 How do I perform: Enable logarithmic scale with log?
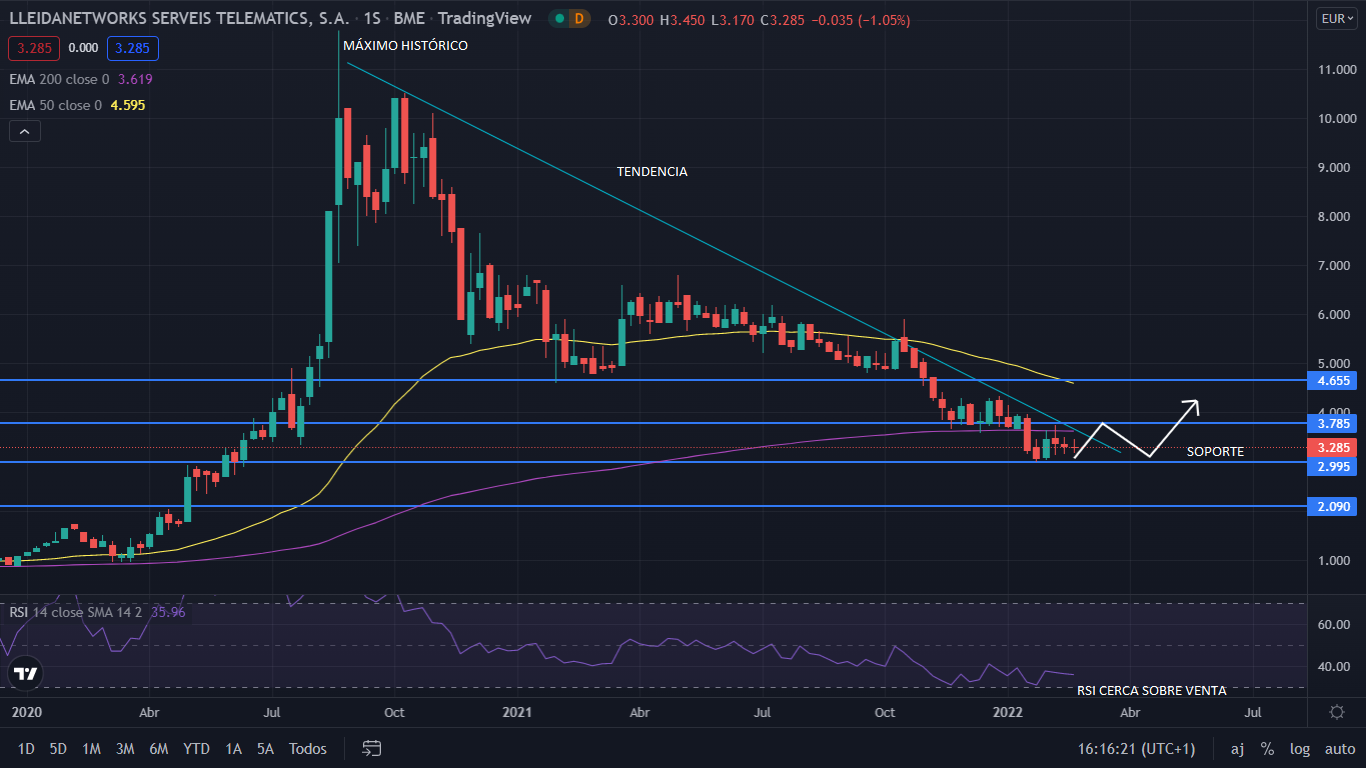[x=1299, y=748]
